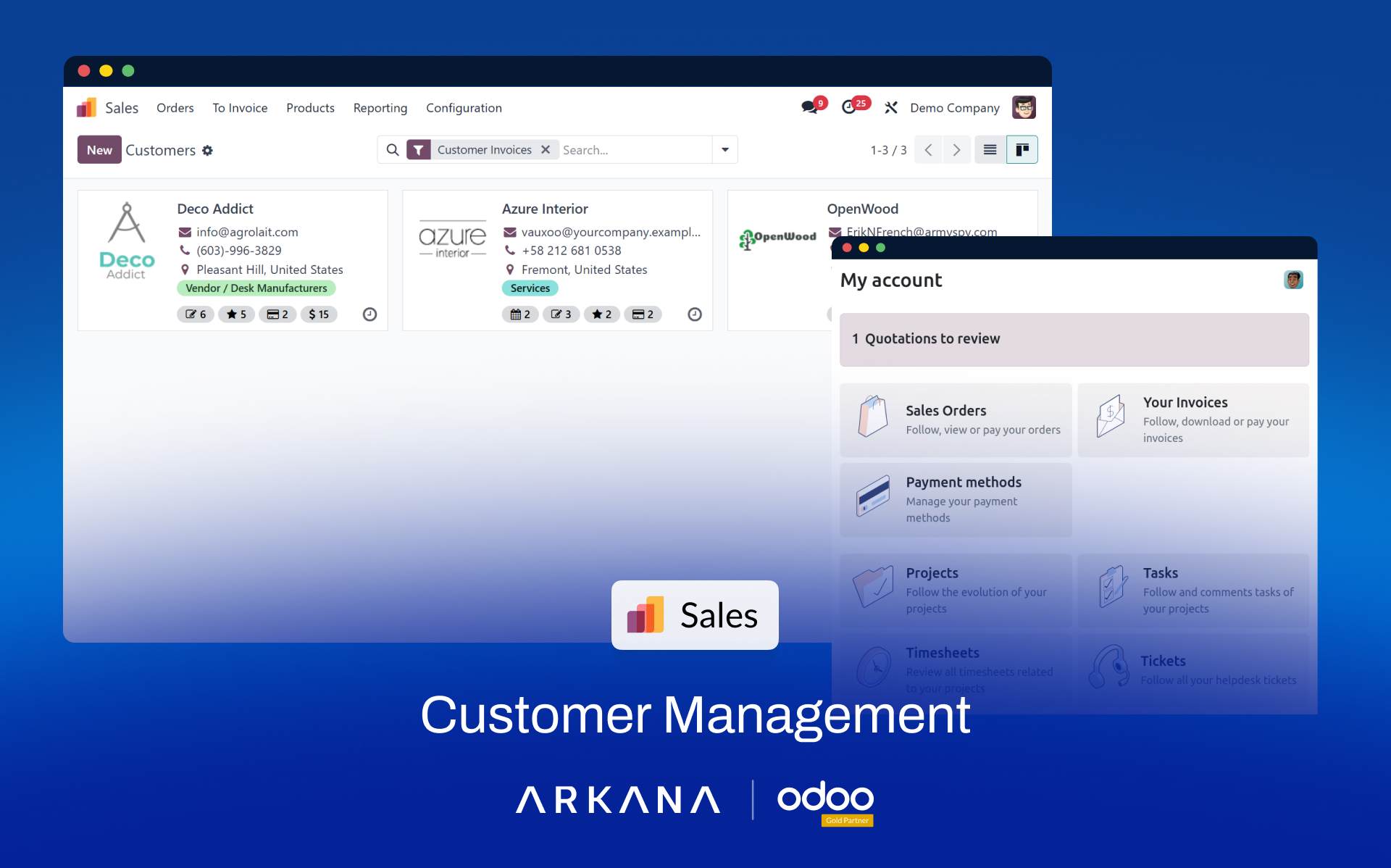Open Quotations to review in My account
This screenshot has width=1391, height=868.
(1074, 339)
